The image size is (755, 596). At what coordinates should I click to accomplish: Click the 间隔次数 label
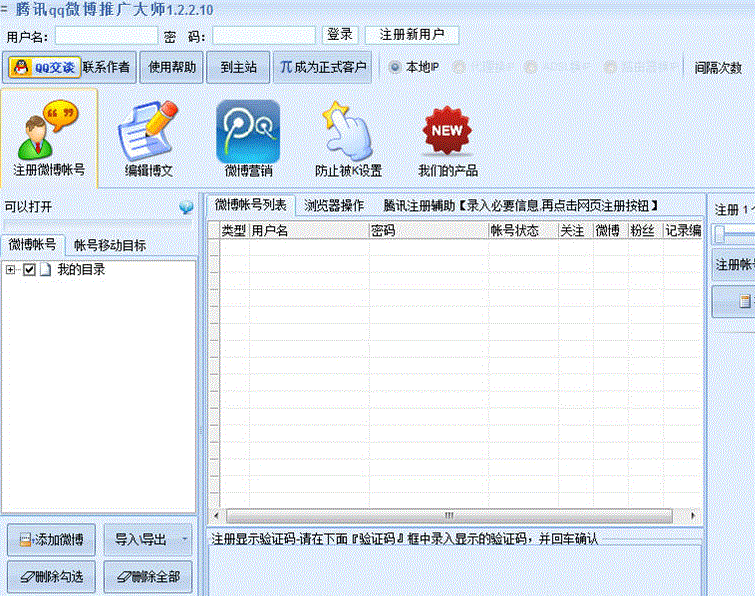tap(717, 68)
